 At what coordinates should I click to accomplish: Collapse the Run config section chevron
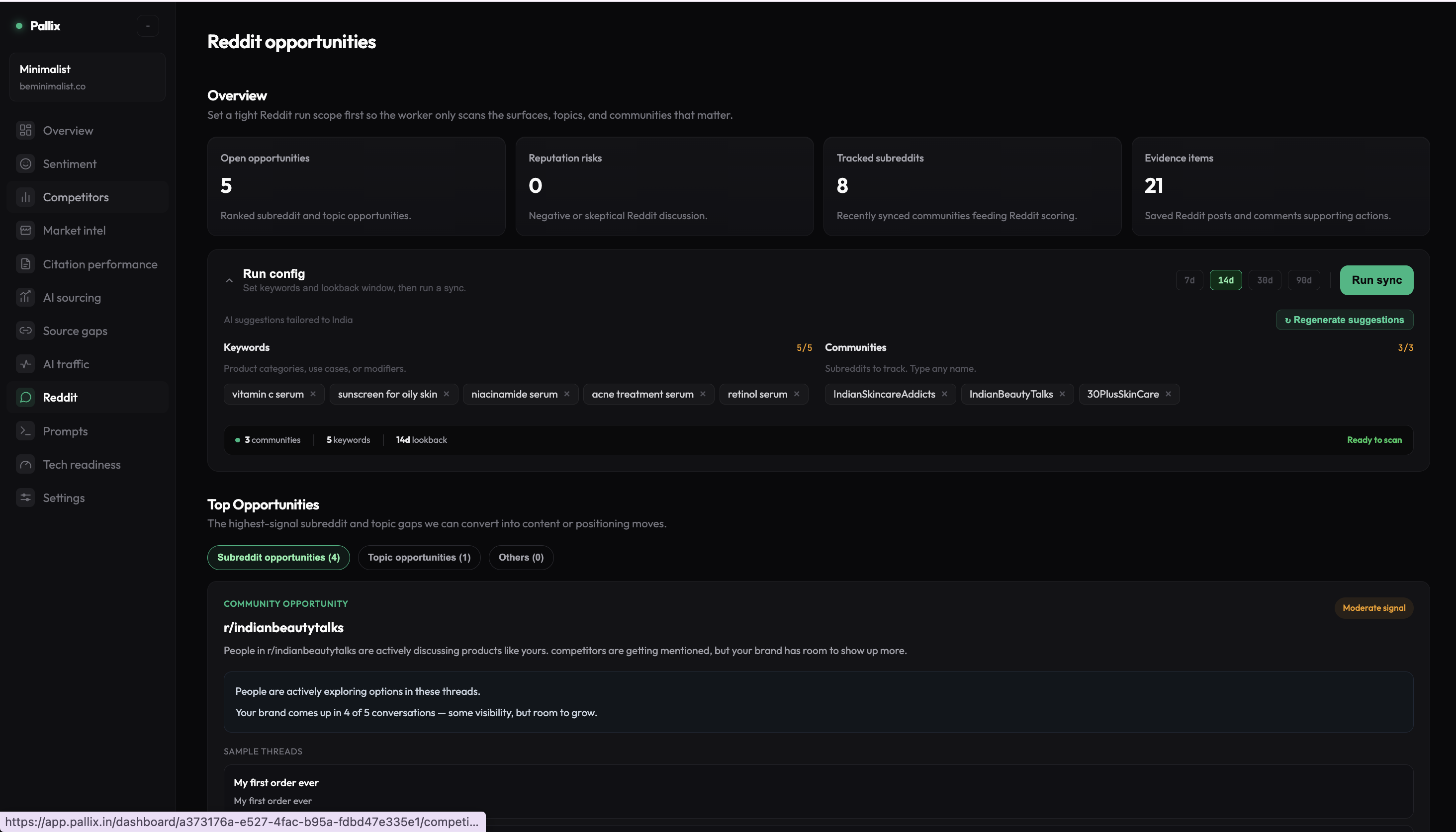229,281
